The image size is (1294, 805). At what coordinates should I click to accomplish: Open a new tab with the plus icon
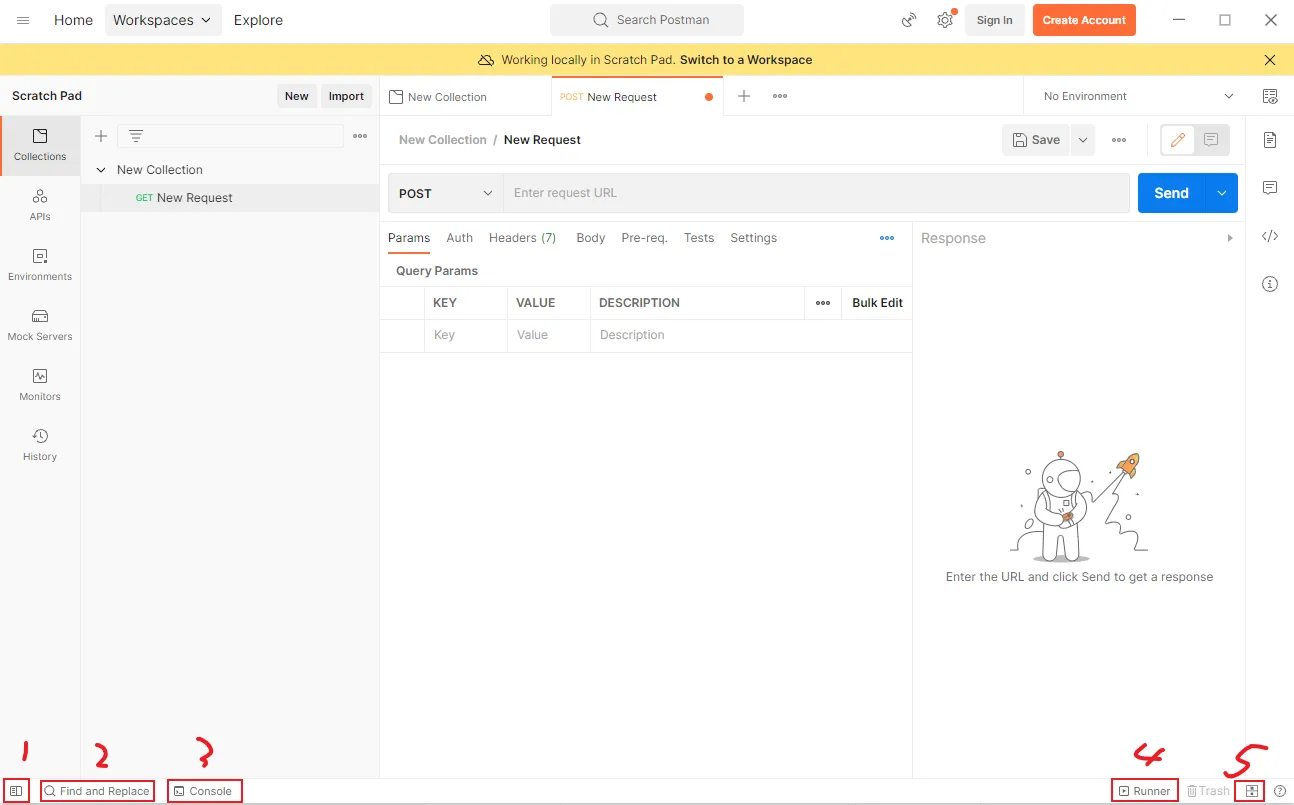tap(744, 96)
